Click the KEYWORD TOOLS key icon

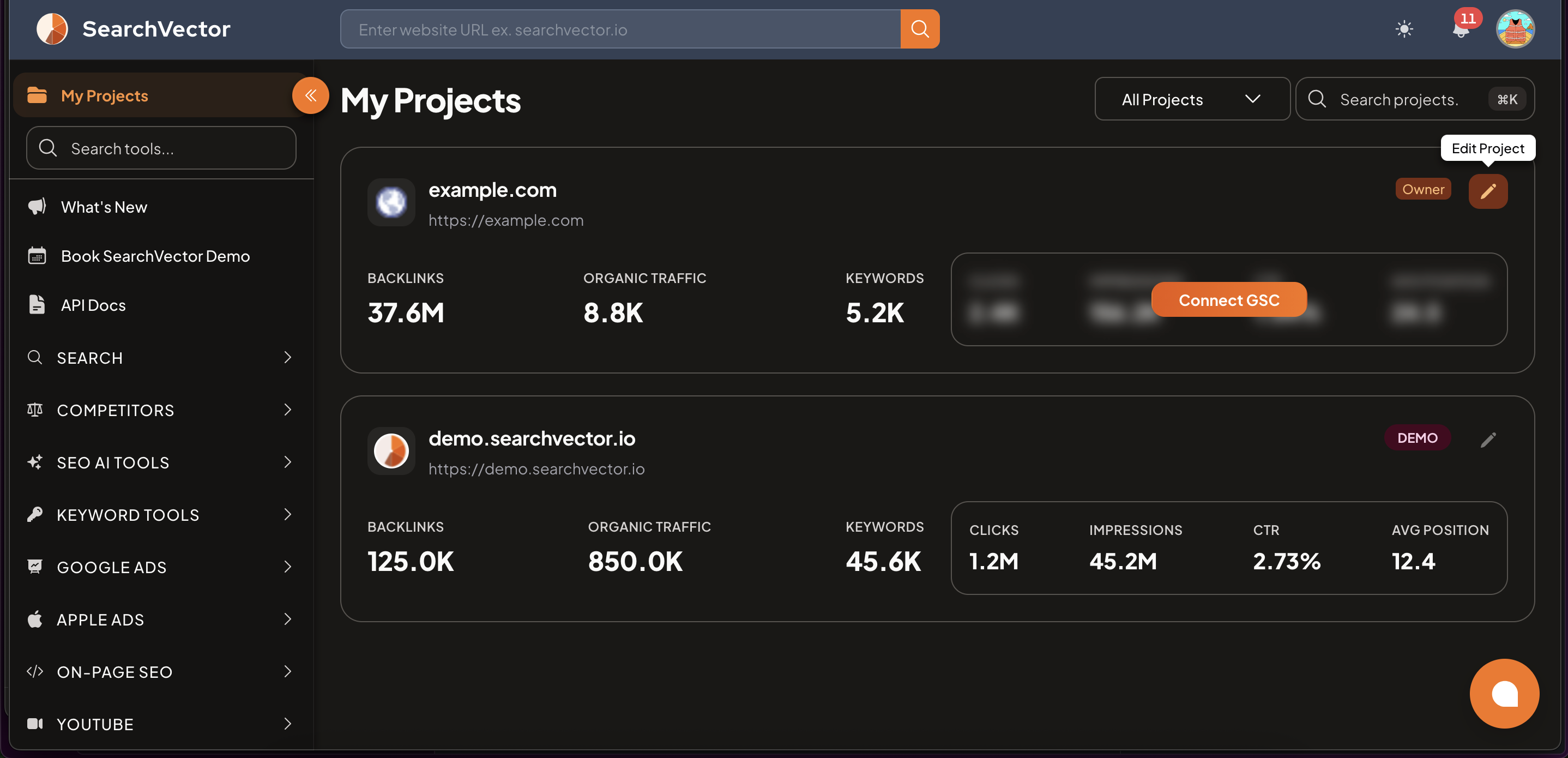(35, 514)
